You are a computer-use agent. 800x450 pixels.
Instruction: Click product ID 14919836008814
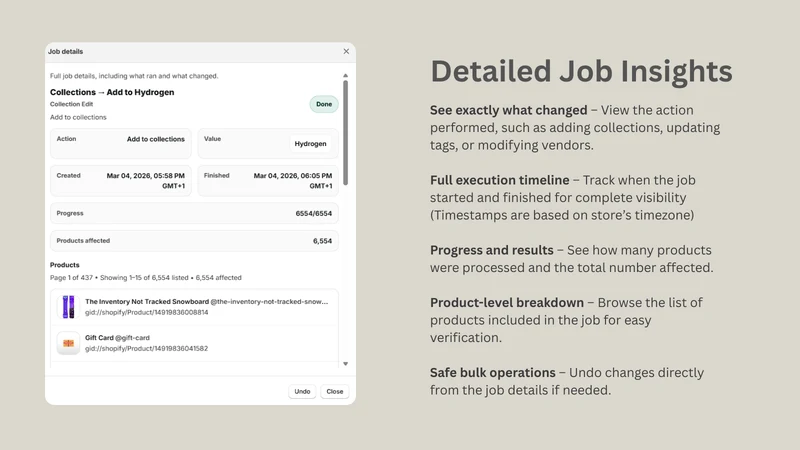(146, 312)
